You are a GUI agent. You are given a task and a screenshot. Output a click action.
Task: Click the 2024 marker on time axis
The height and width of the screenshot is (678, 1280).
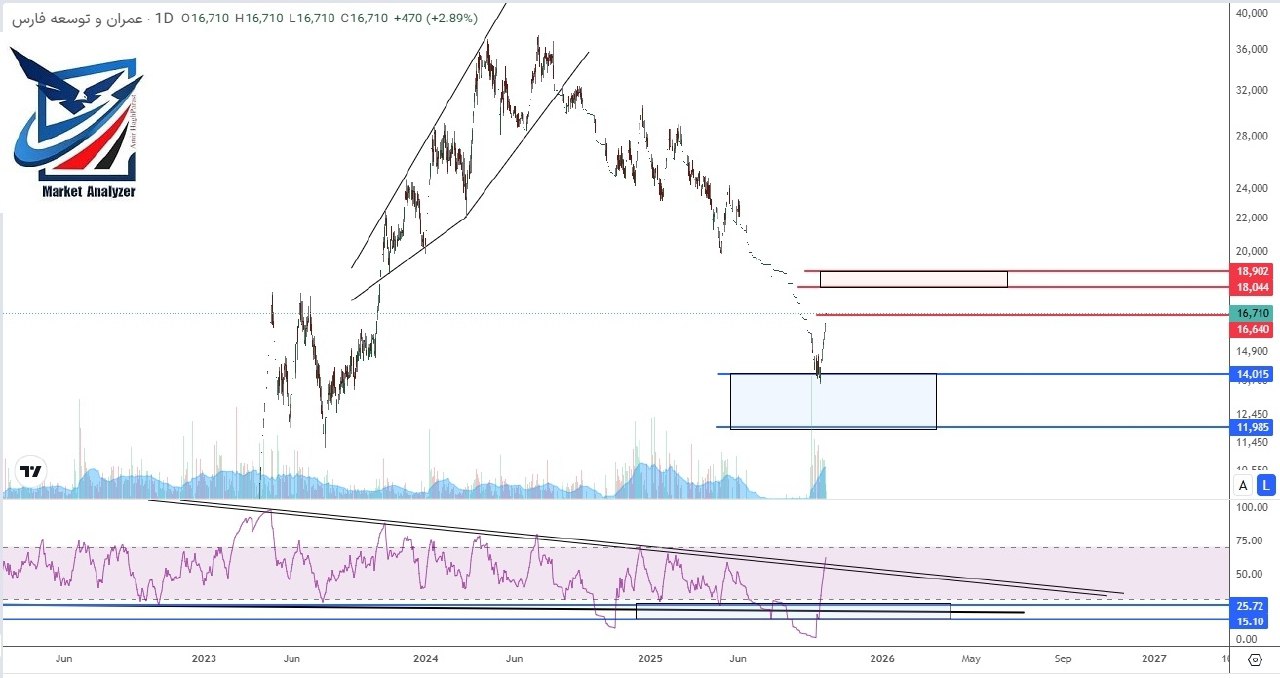426,659
